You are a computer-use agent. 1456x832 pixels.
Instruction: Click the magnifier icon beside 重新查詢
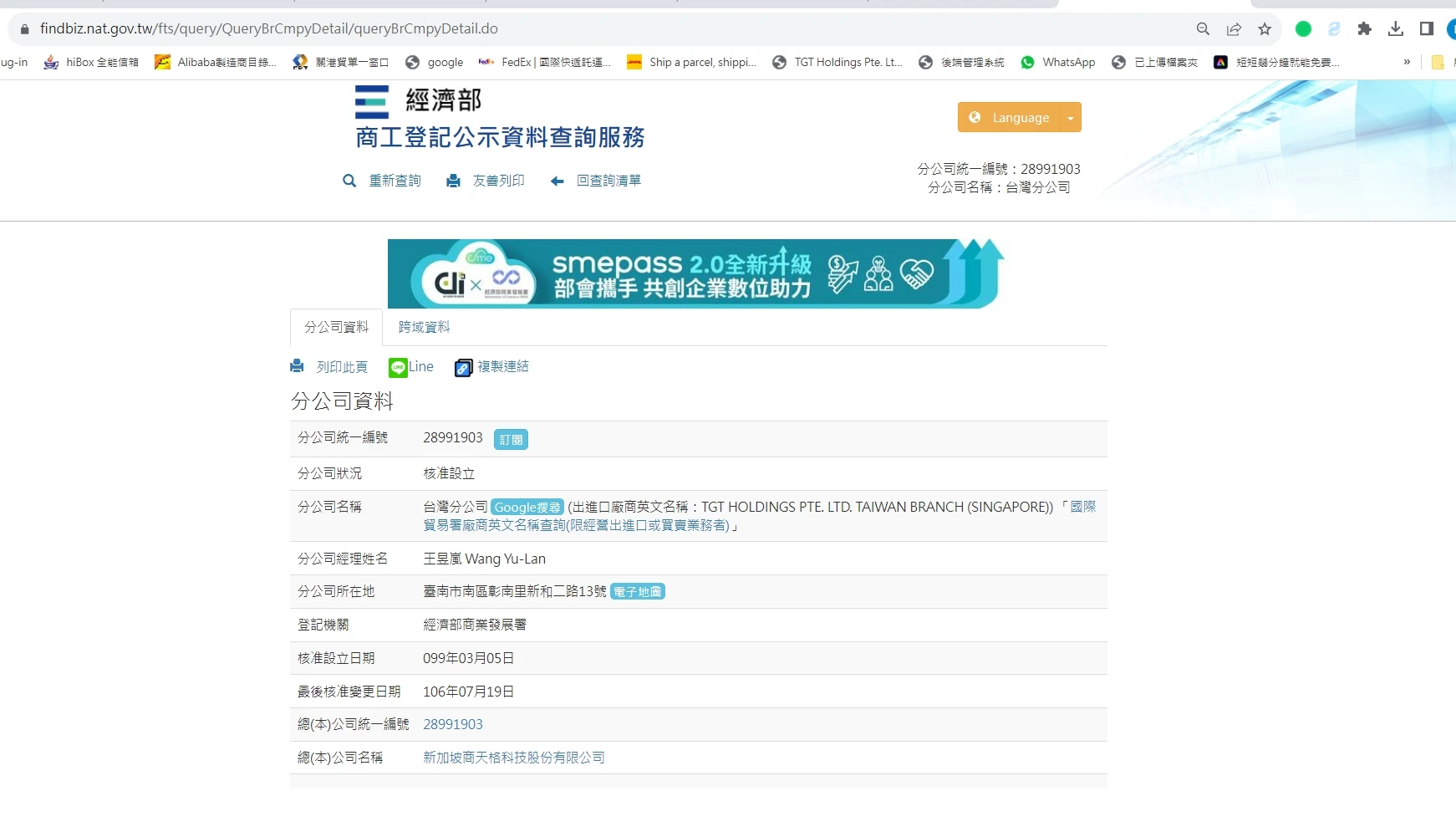[x=349, y=181]
